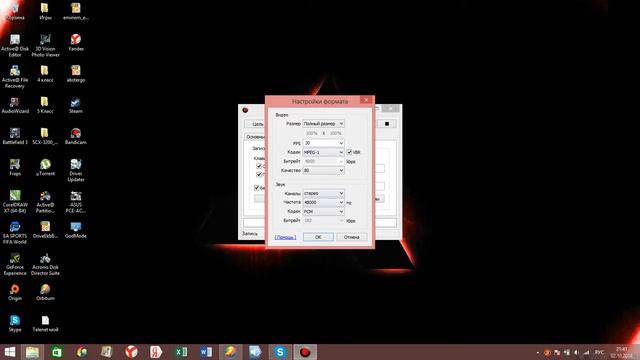
Task: Open the GodMode desktop icon
Action: point(76,229)
